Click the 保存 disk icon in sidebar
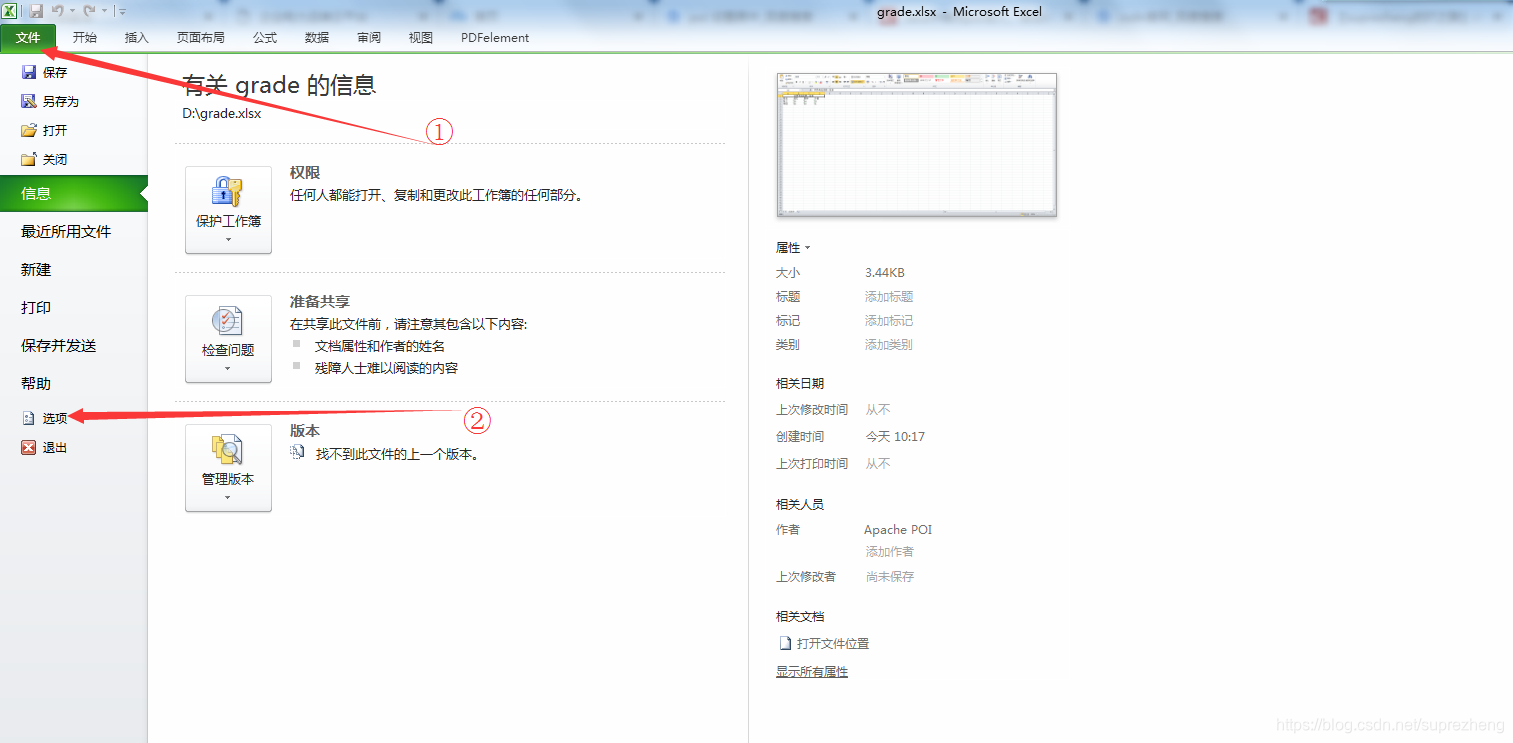 pos(29,72)
